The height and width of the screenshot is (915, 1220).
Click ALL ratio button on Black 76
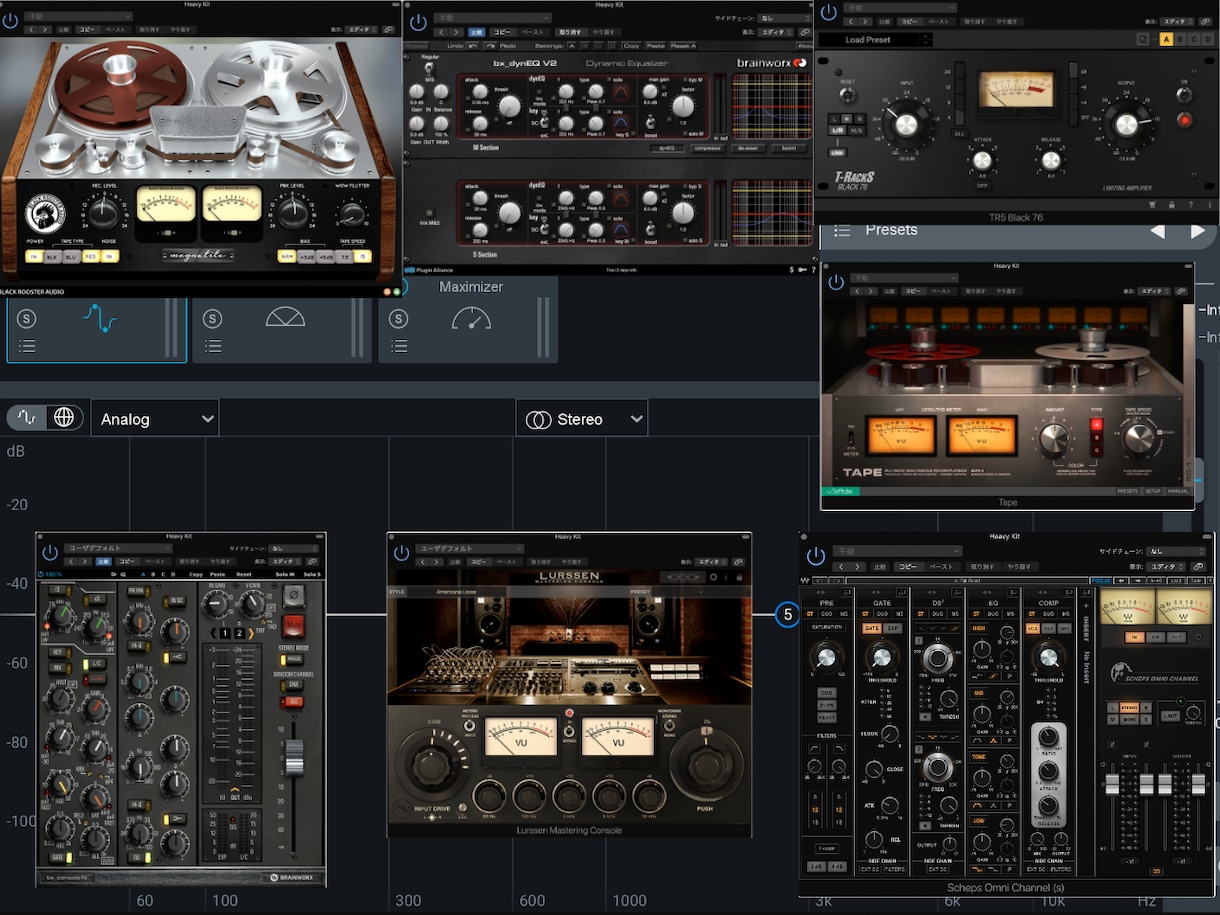pos(959,133)
